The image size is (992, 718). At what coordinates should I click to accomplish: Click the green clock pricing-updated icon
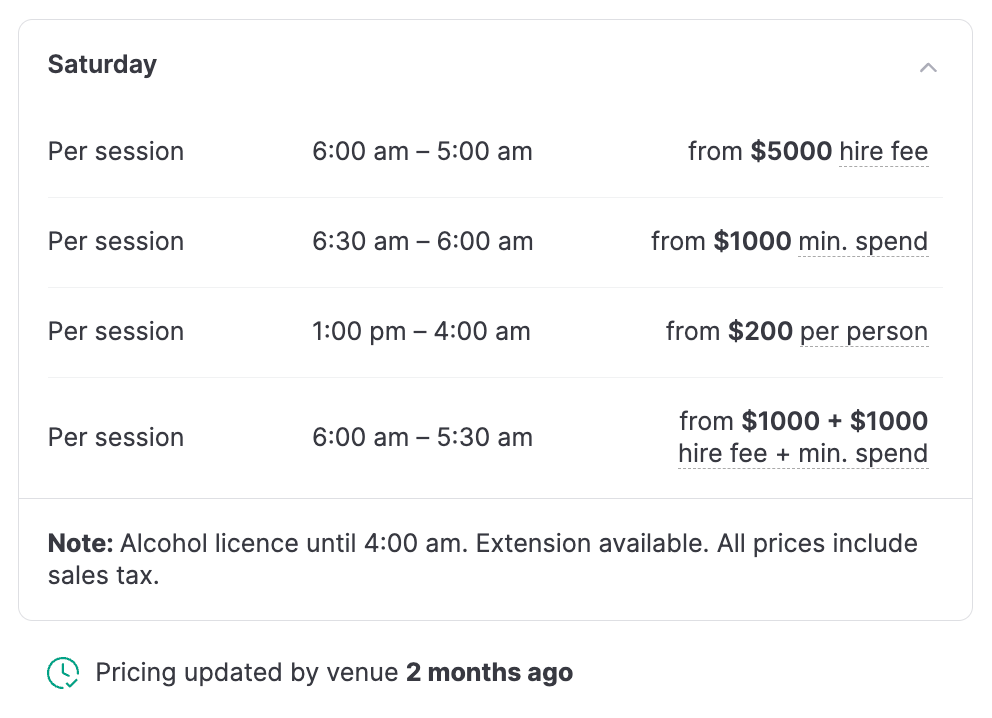click(x=63, y=673)
